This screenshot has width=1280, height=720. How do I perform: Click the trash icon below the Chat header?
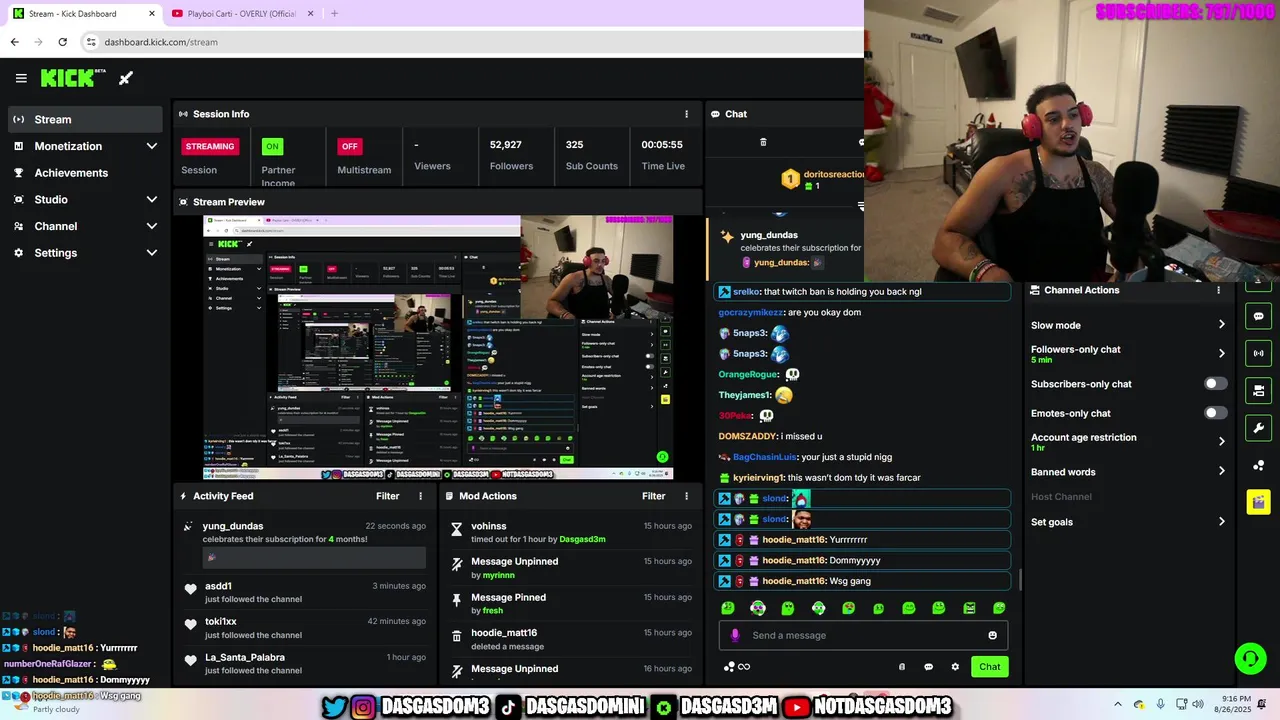[763, 142]
